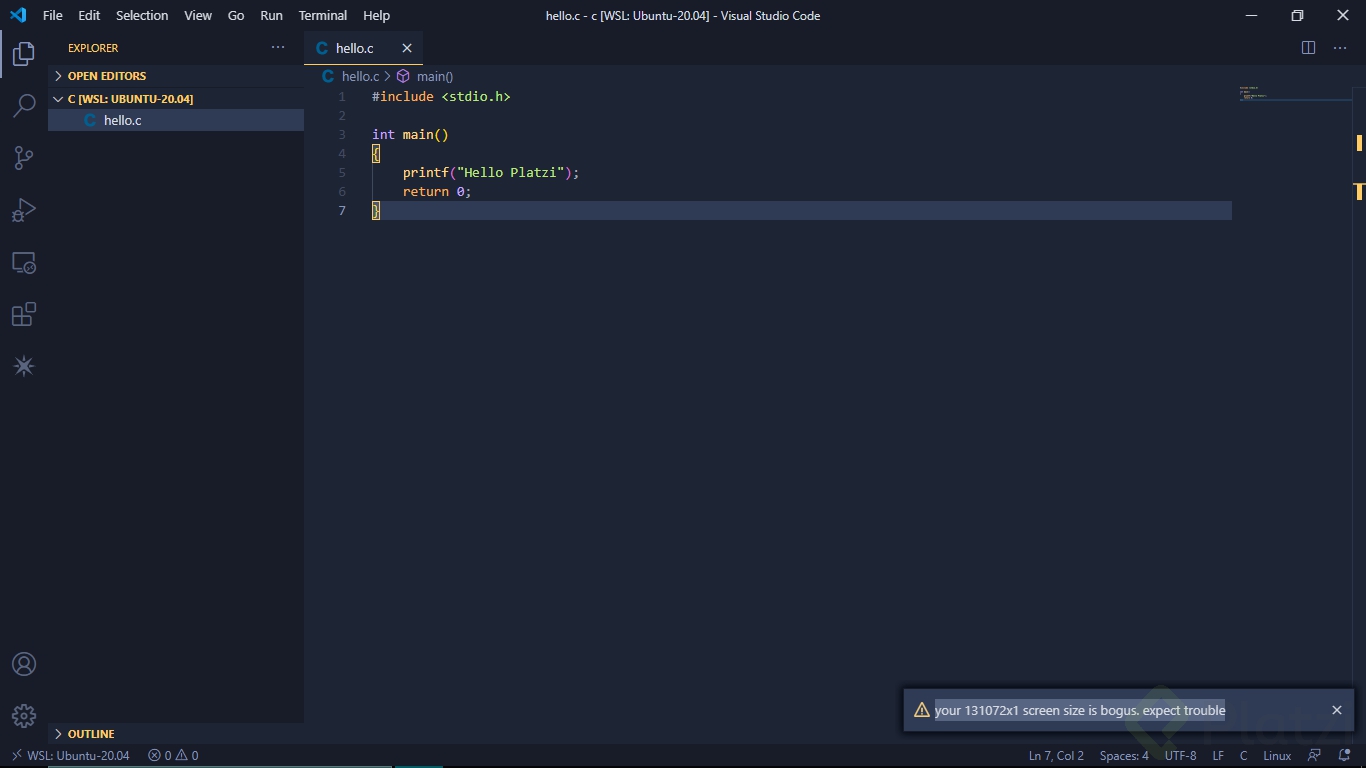The image size is (1366, 768).
Task: Click the notifications bell in the status bar
Action: coord(1345,756)
